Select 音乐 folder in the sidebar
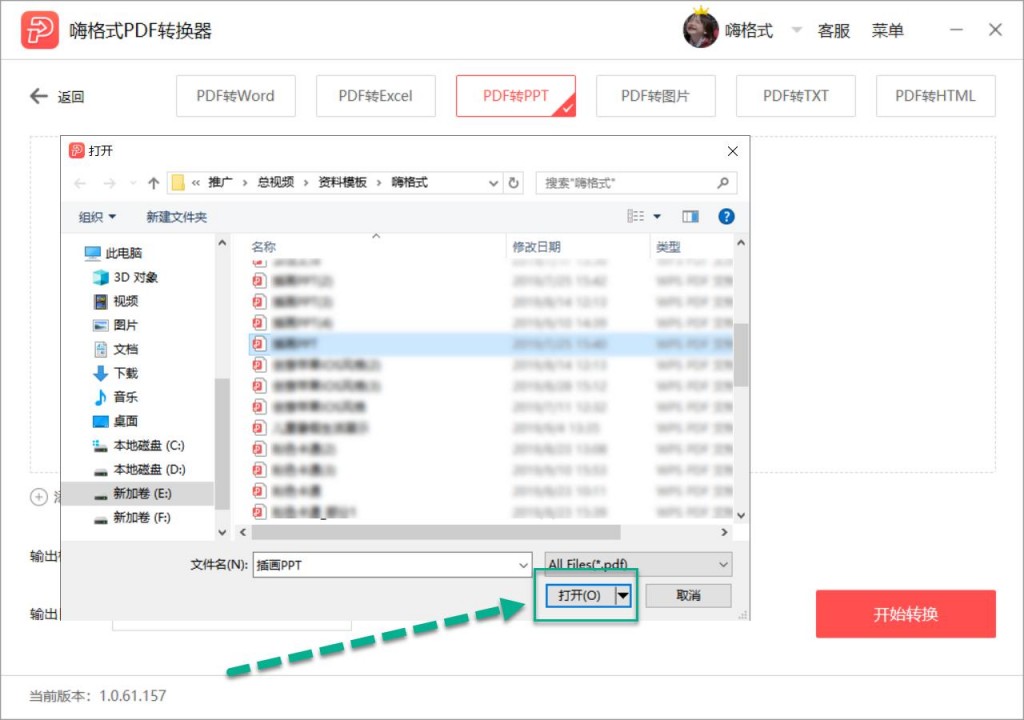The image size is (1024, 720). click(116, 397)
